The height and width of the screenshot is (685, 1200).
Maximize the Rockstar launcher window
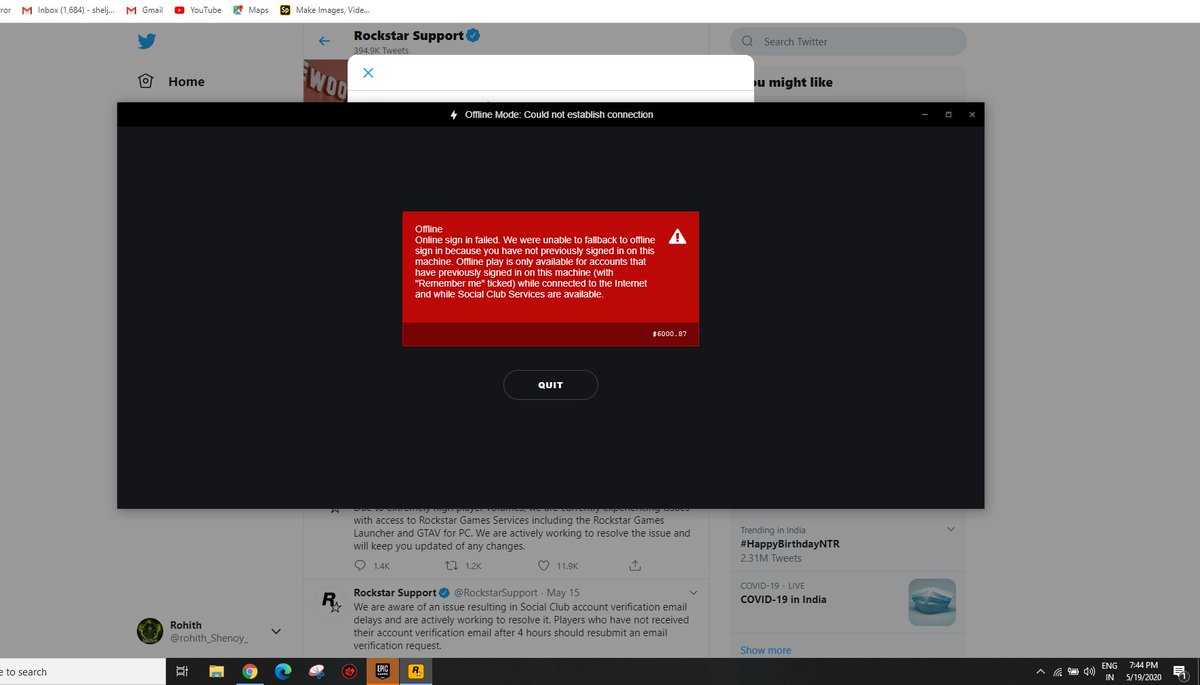coord(948,115)
